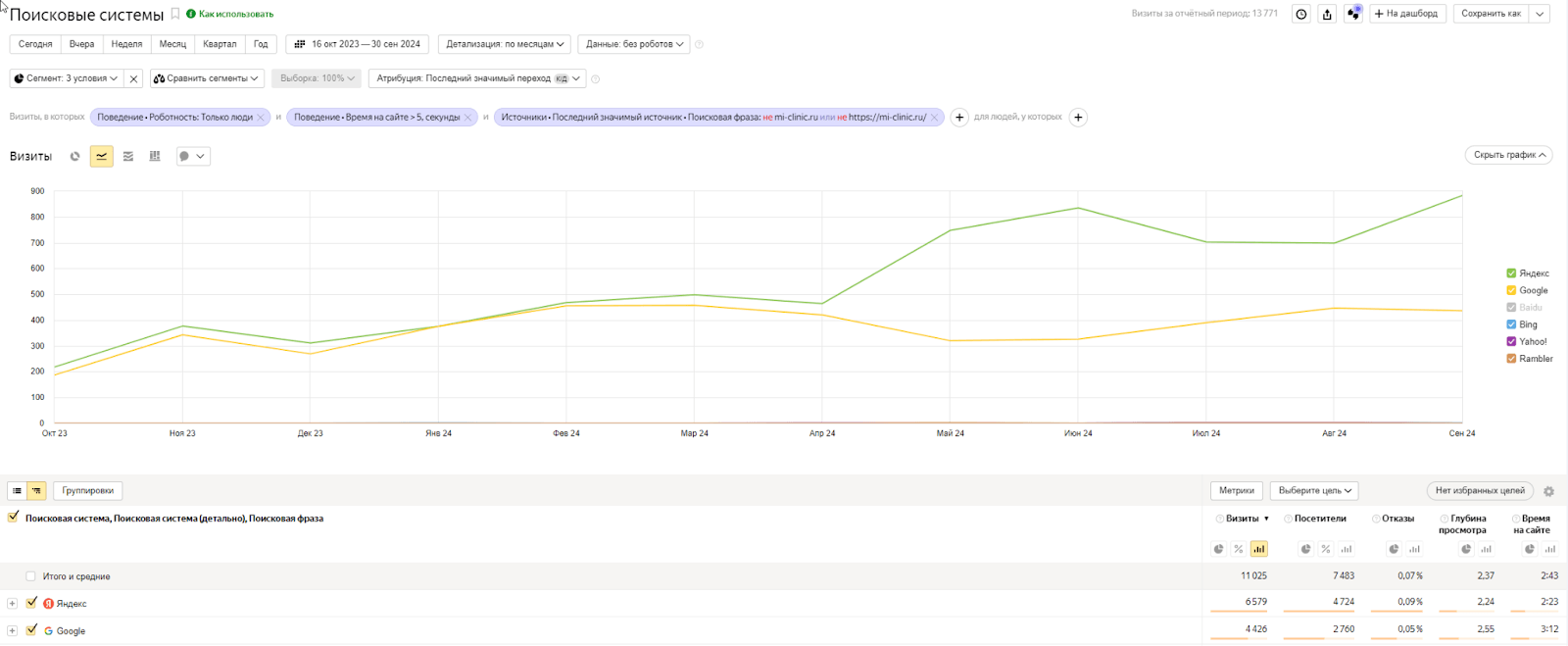Screen dimensions: 1568x646
Task: Click the На дашборд button
Action: pos(1406,14)
